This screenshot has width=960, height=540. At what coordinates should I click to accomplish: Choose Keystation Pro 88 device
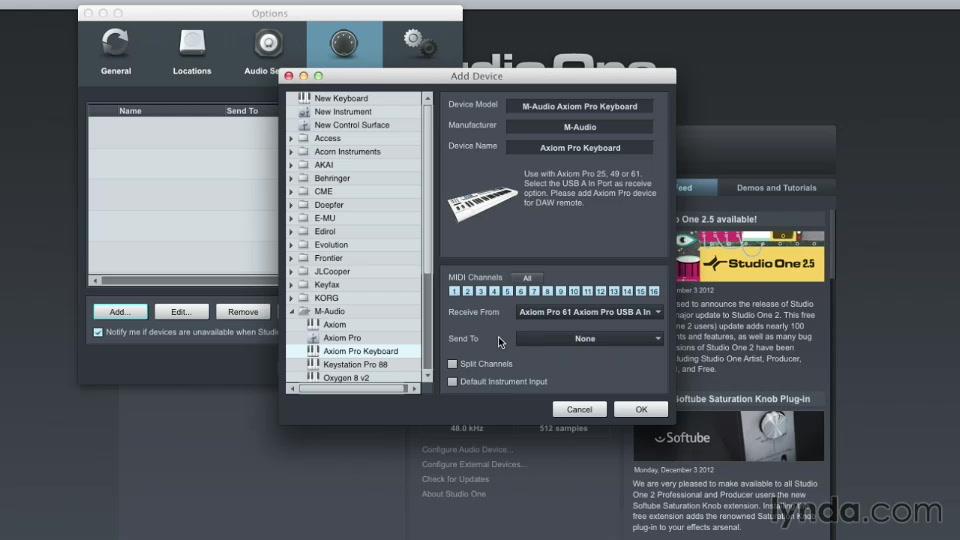tap(355, 365)
